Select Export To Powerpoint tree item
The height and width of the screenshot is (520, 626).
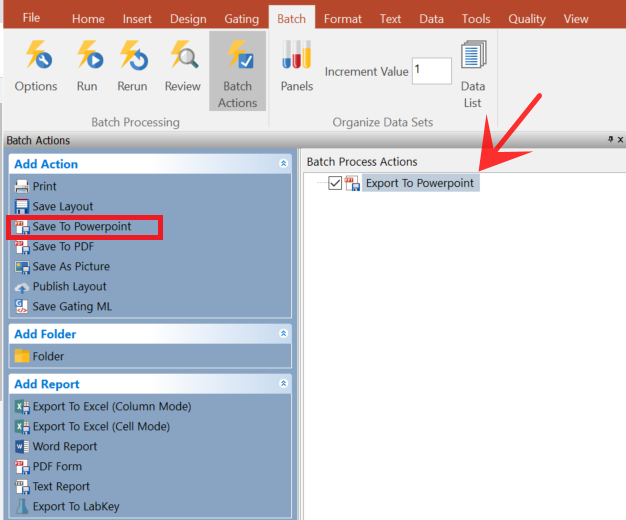[419, 183]
